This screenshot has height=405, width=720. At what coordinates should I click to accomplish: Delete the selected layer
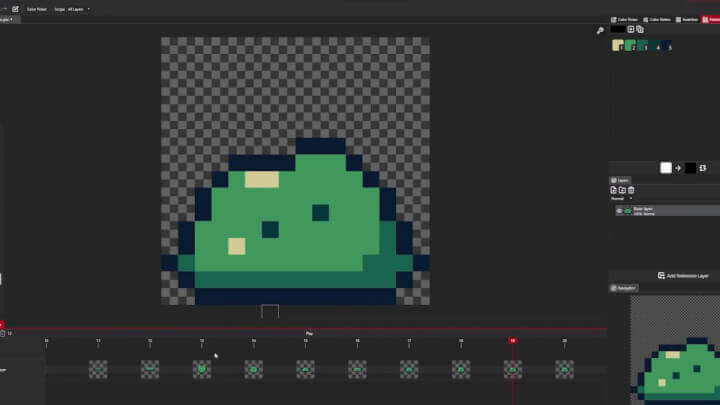(x=631, y=190)
